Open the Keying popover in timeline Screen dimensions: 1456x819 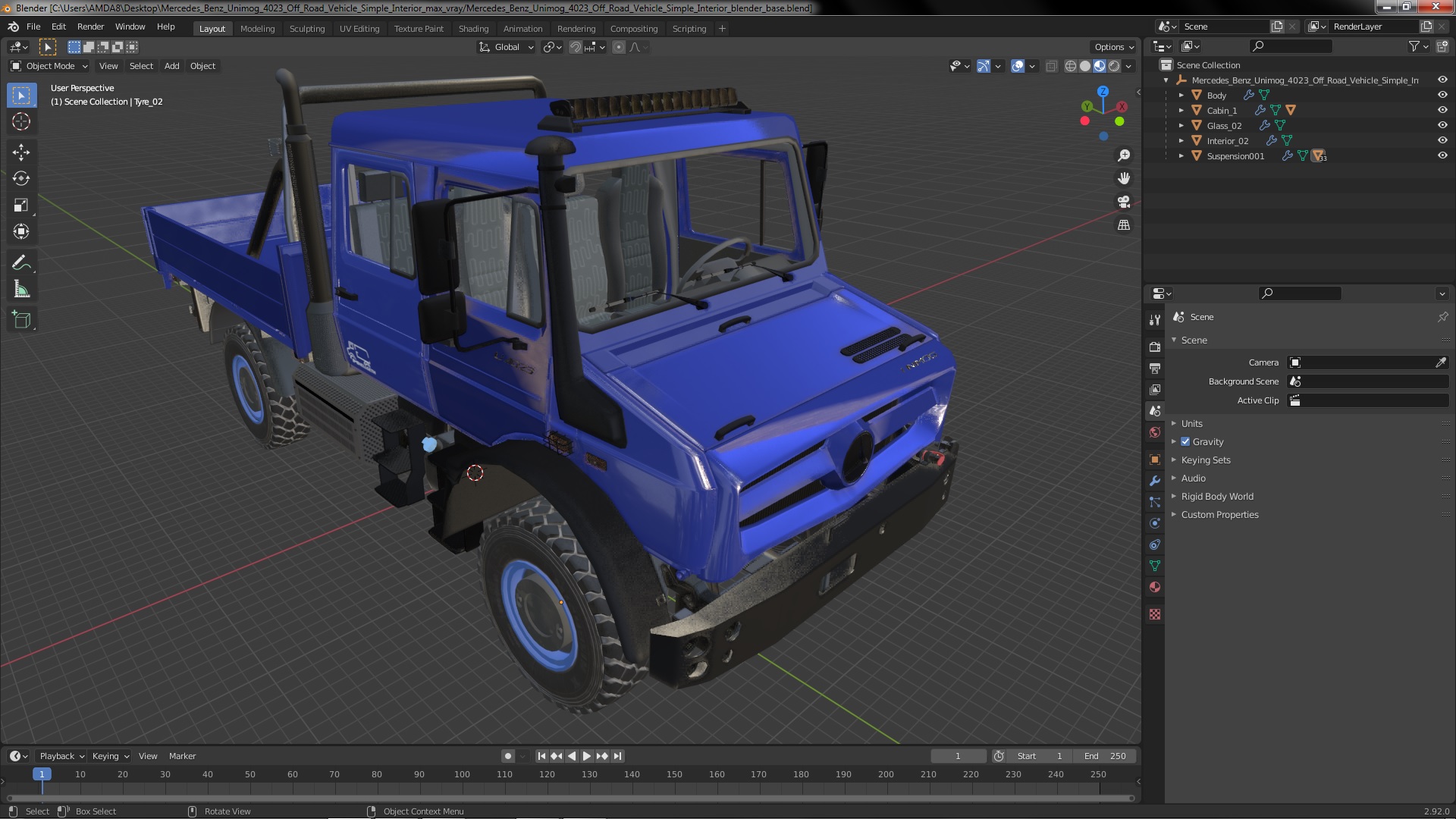coord(110,756)
